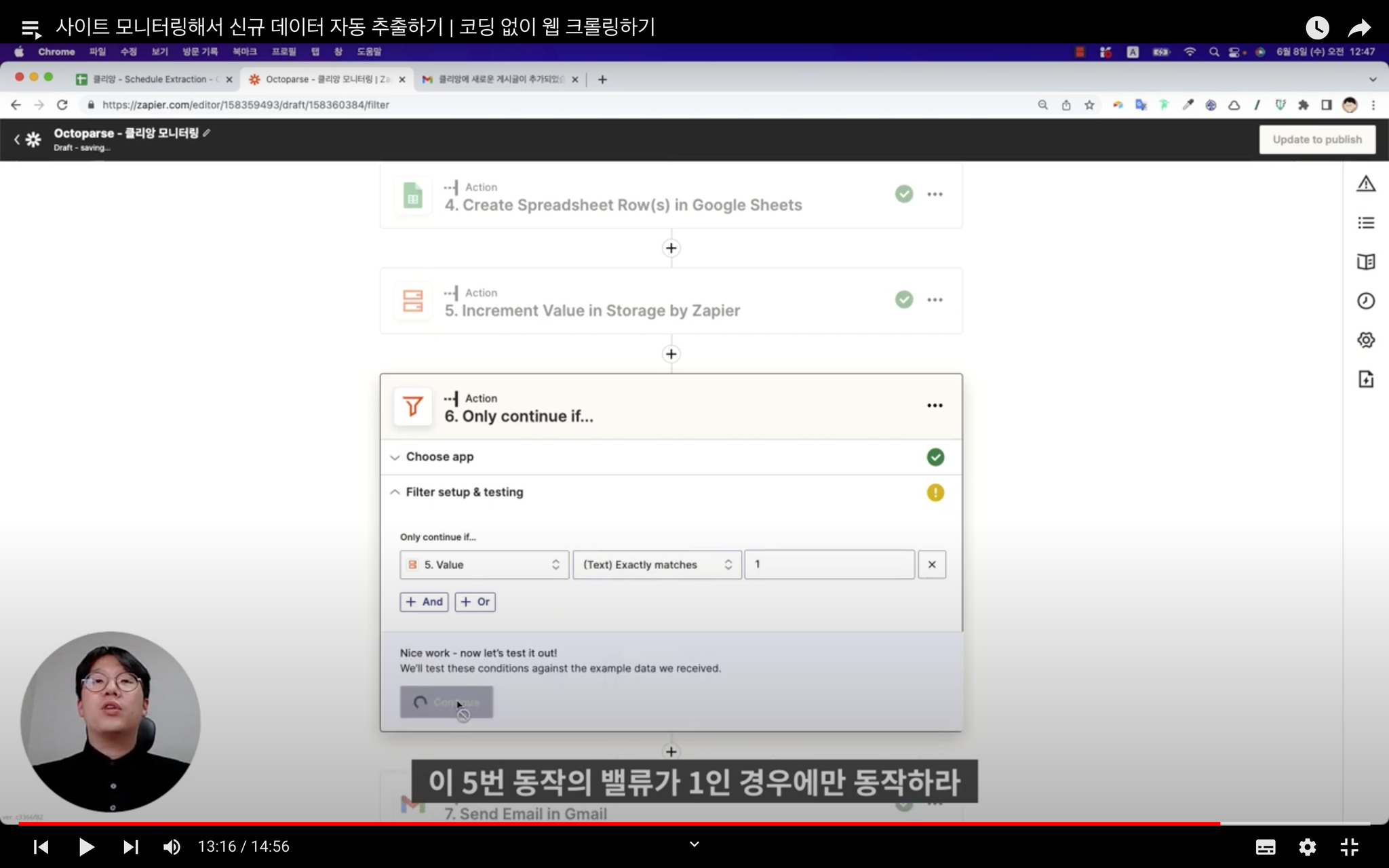This screenshot has width=1389, height=868.
Task: Open the 도움말 menu
Action: [x=369, y=52]
